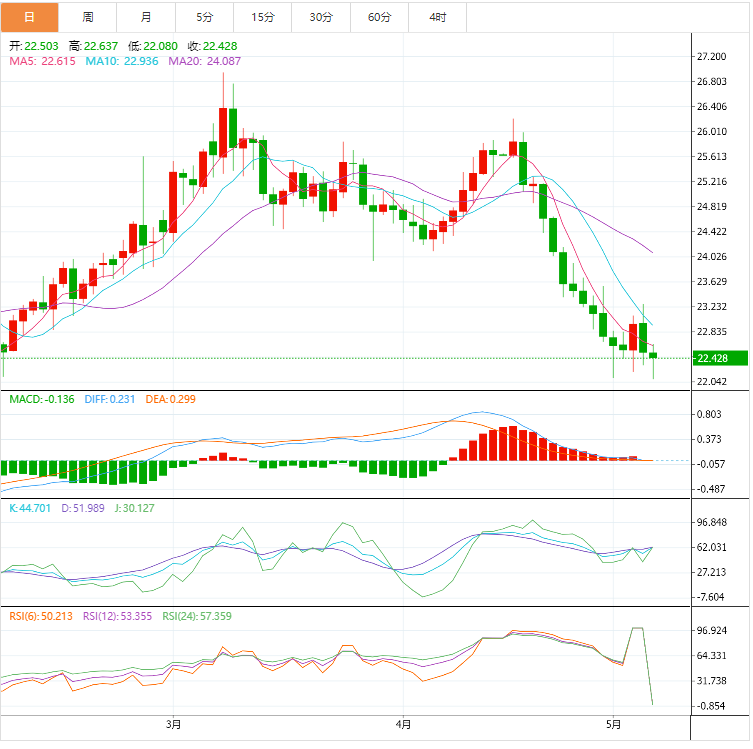Click the DEA value in MACD panel

171,399
